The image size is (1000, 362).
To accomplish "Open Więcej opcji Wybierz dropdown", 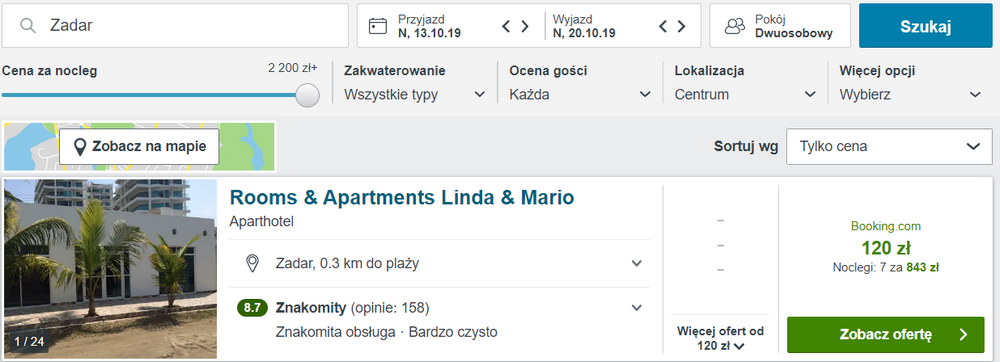I will coord(911,95).
